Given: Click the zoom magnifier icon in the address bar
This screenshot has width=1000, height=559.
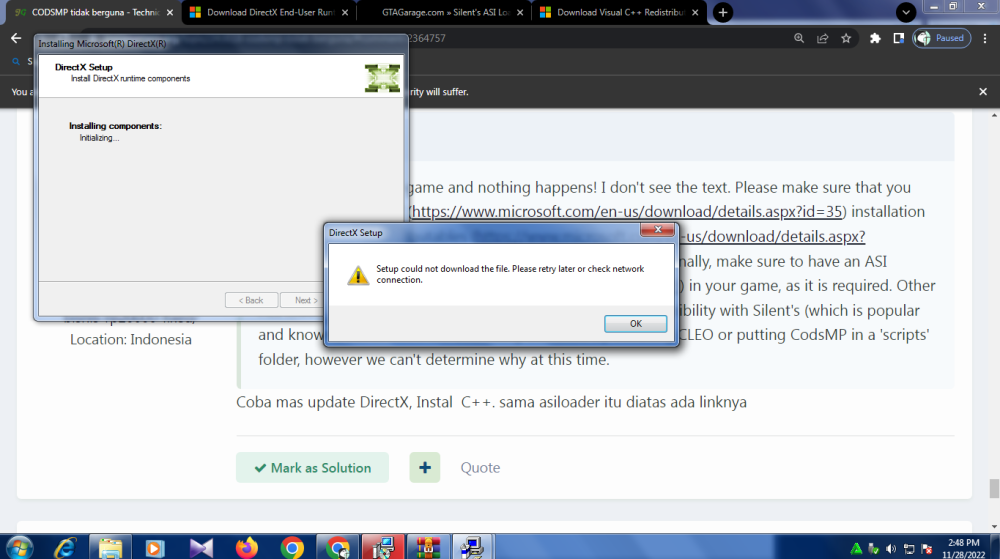Looking at the screenshot, I should [798, 38].
